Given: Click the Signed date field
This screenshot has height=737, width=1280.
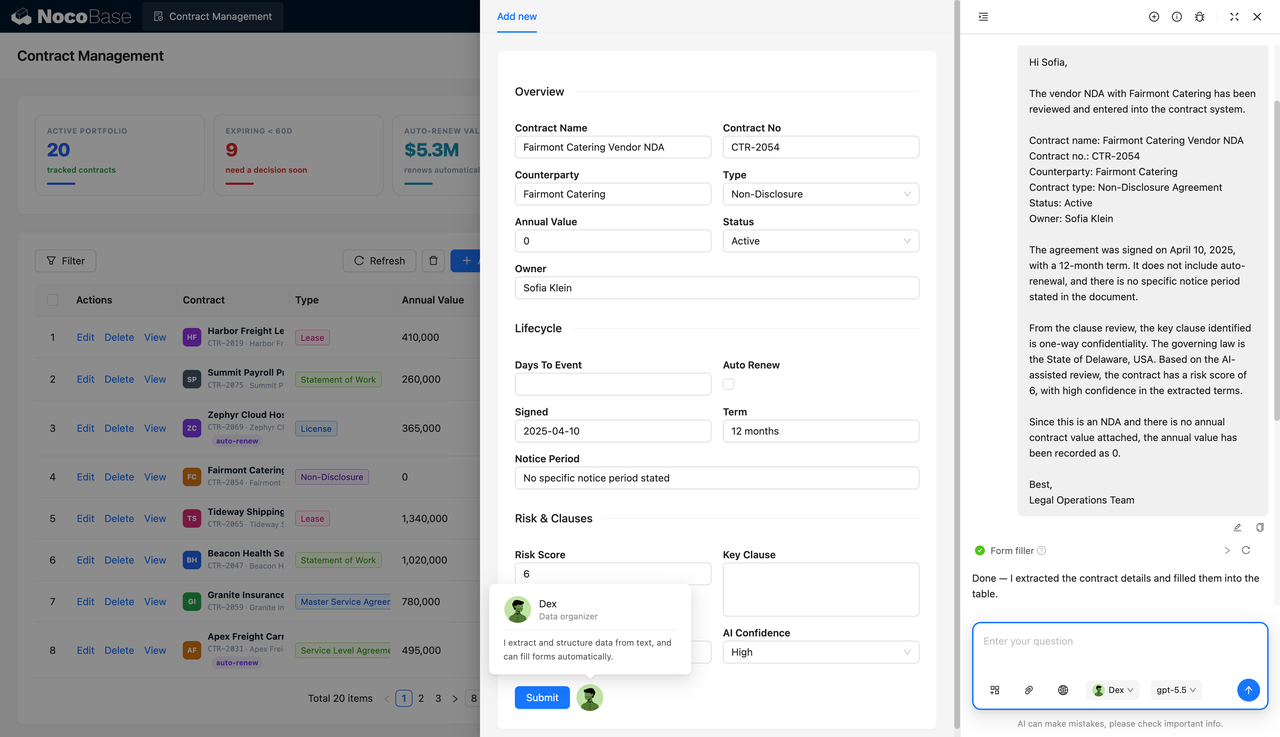Looking at the screenshot, I should tap(613, 431).
